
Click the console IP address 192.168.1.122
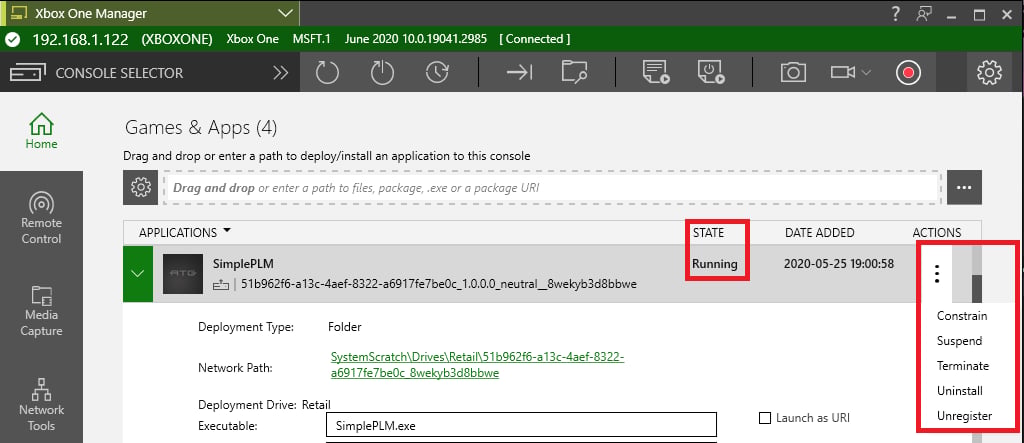80,39
